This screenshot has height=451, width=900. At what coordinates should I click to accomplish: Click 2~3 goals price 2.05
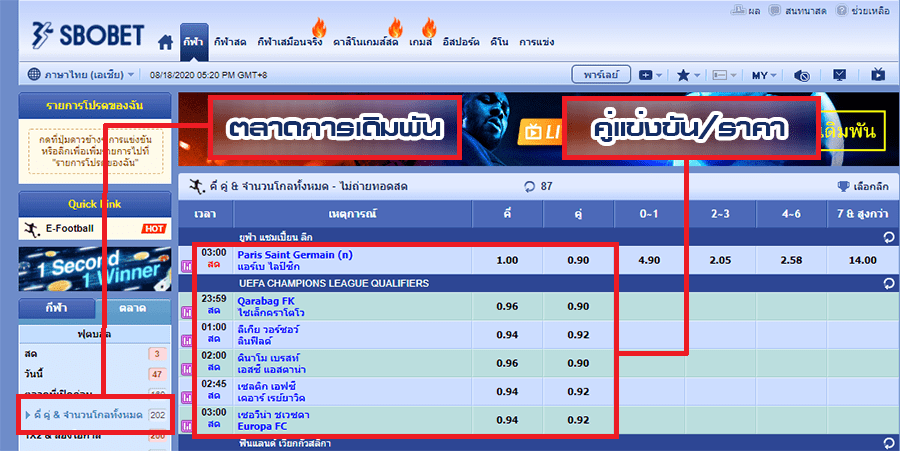[720, 261]
